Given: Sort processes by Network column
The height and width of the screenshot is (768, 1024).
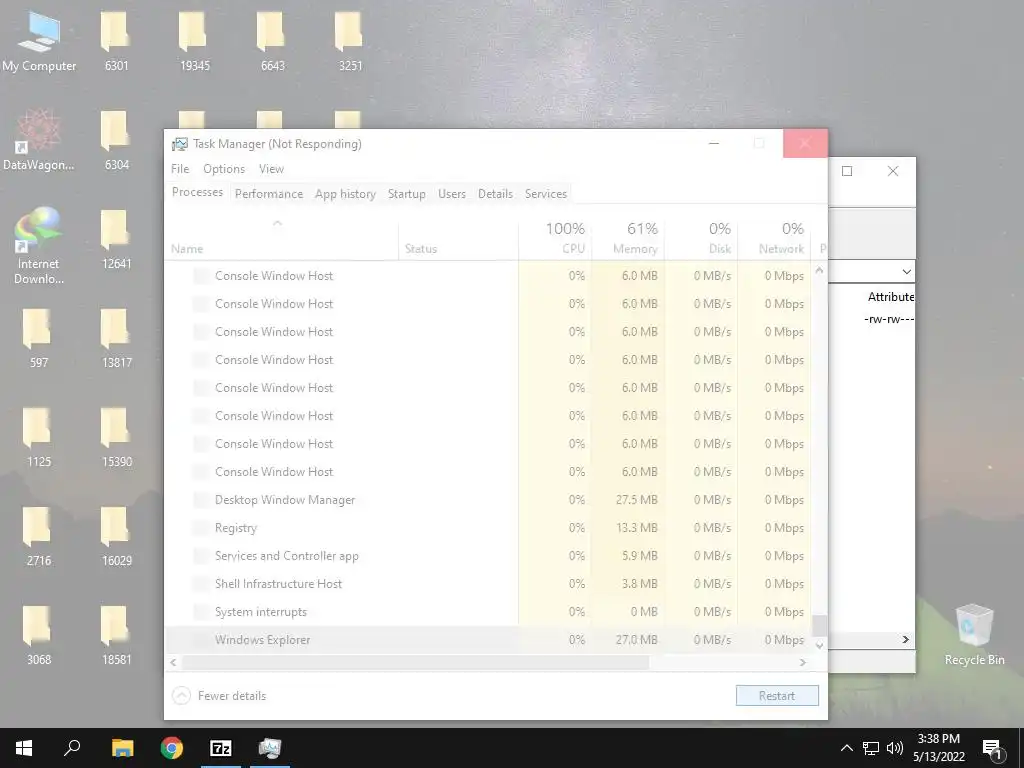Looking at the screenshot, I should tap(775, 240).
